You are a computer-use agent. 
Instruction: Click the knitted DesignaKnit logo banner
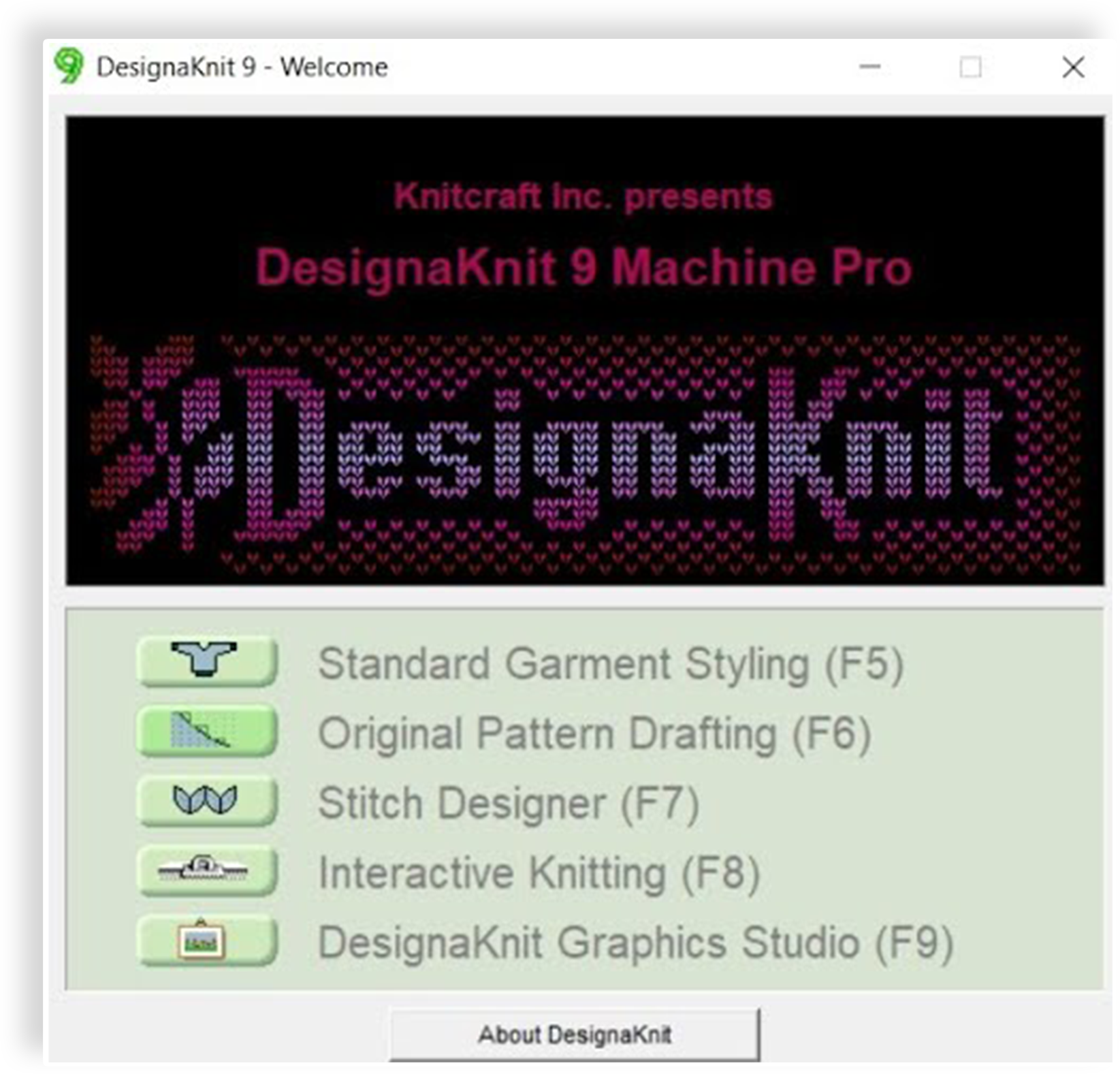click(585, 454)
